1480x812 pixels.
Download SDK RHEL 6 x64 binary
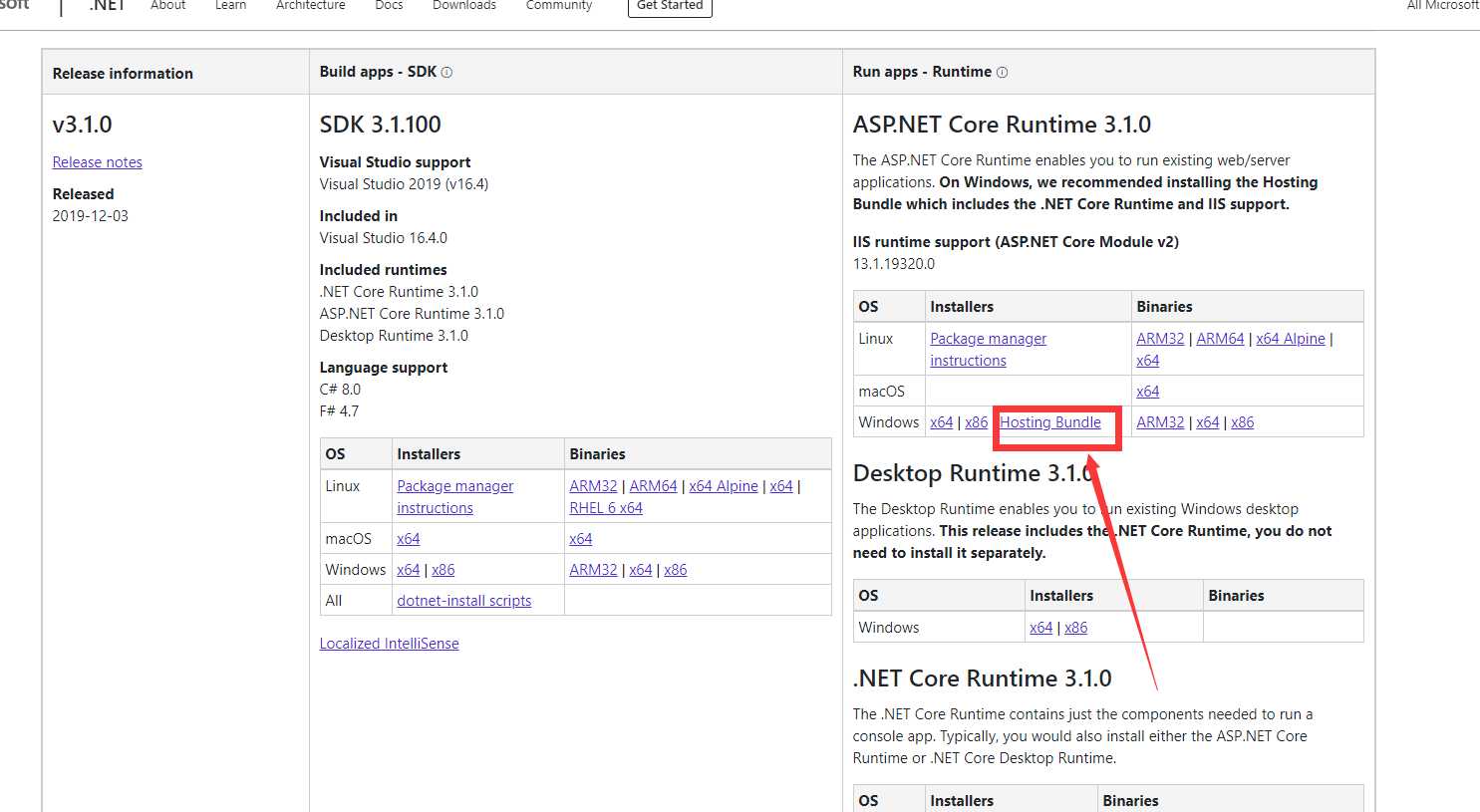(x=606, y=508)
